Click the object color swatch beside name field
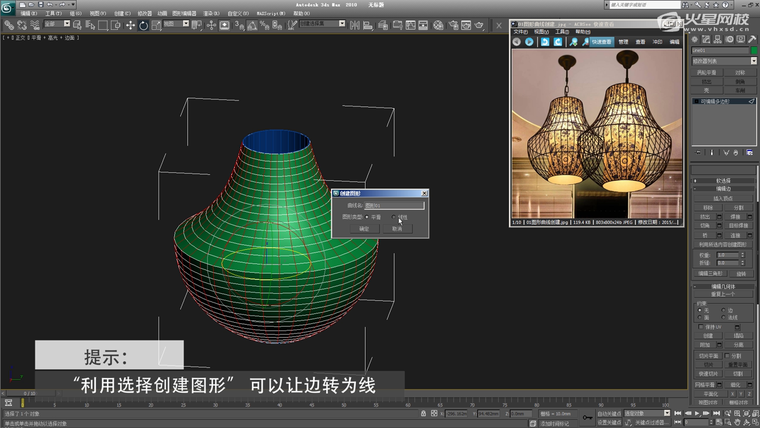 click(x=753, y=49)
